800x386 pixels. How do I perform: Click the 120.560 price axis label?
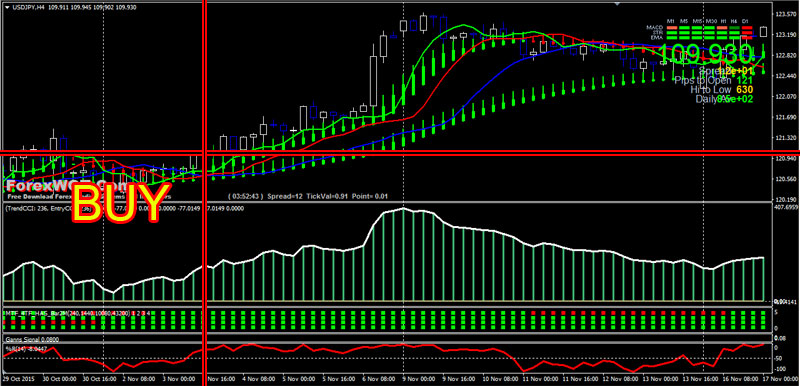(785, 179)
